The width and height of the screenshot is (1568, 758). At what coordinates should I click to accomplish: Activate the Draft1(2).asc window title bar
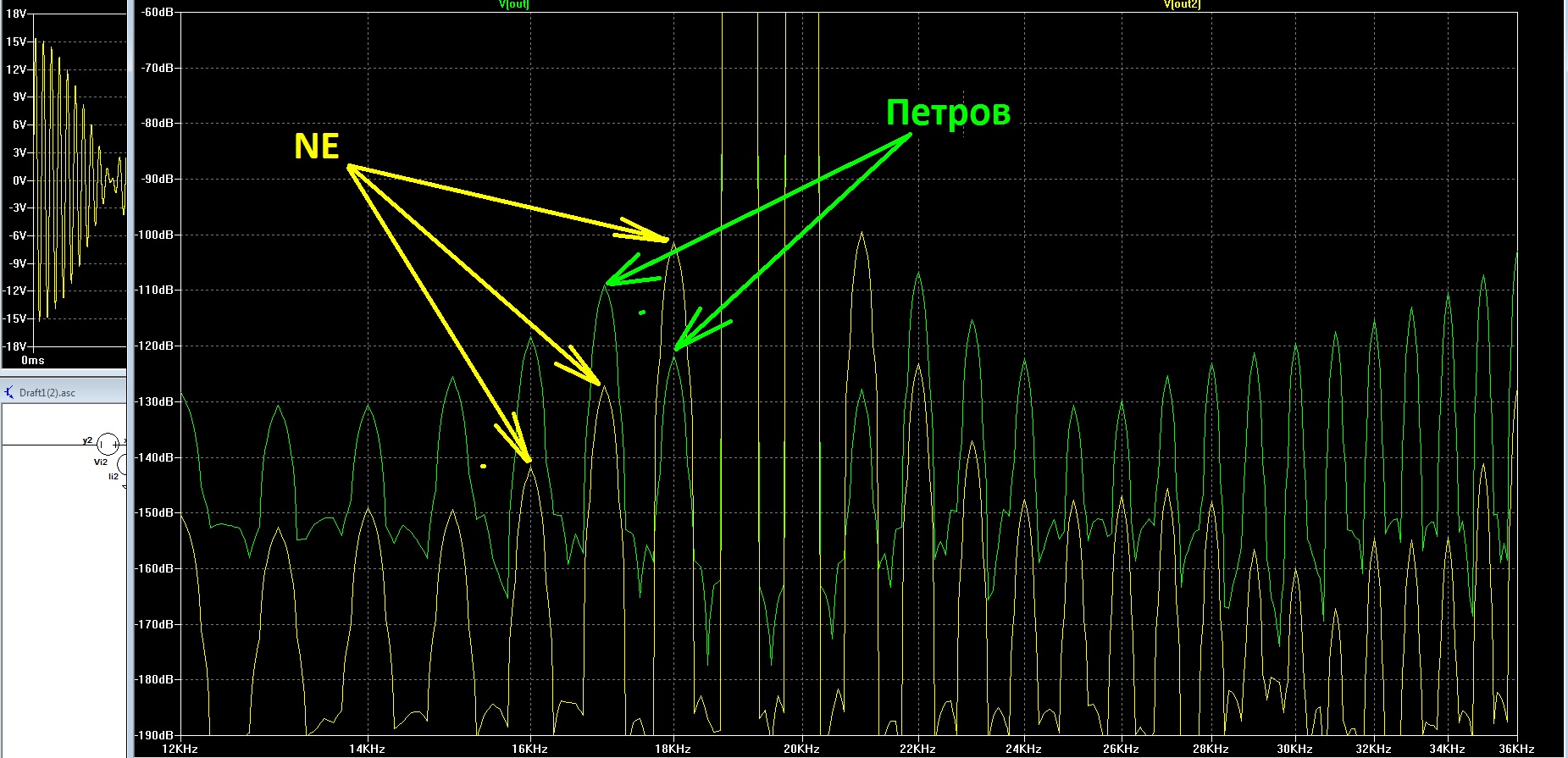point(64,392)
